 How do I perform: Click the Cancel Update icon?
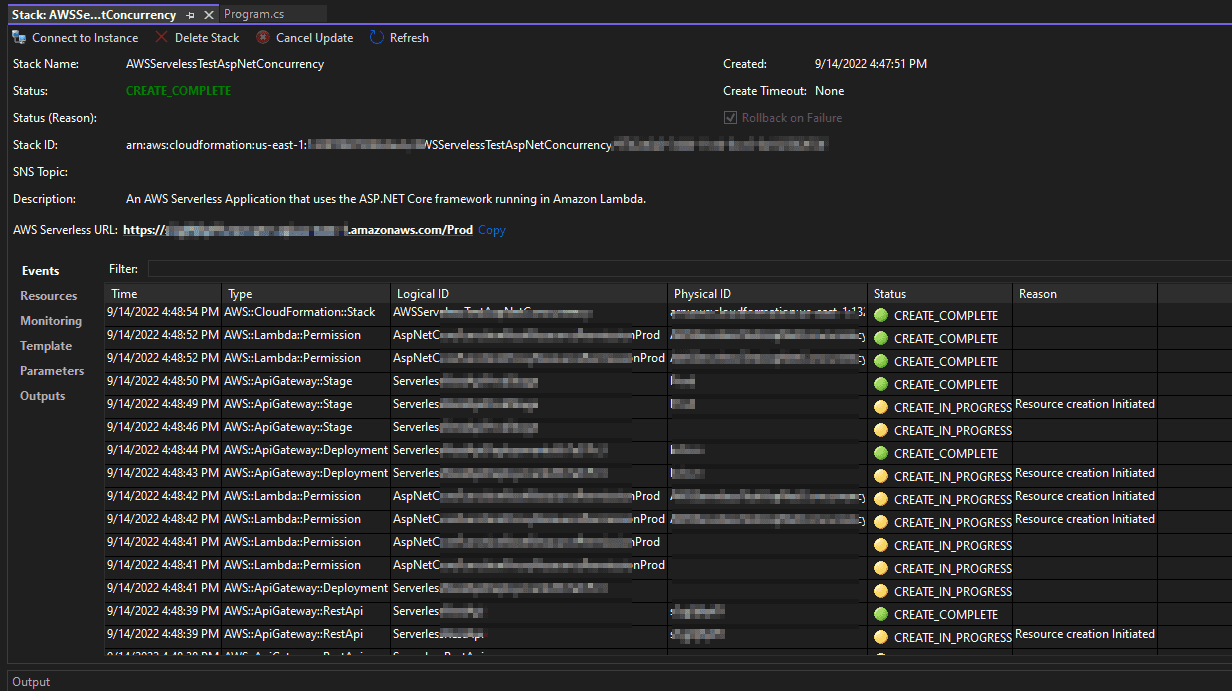pos(263,38)
